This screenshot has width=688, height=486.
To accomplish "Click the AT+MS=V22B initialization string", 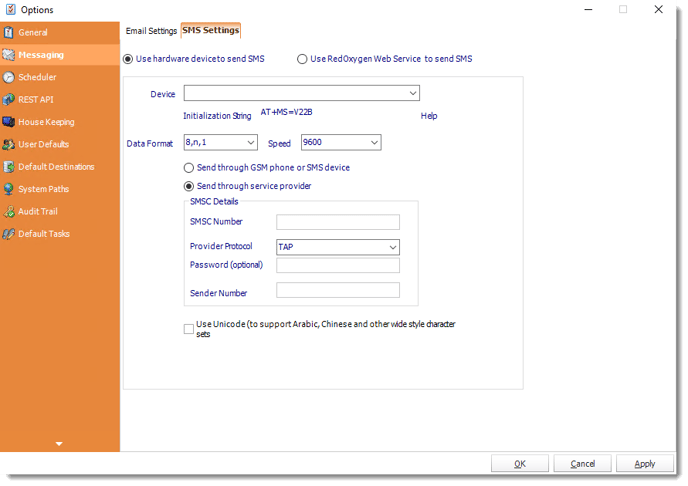I will click(x=287, y=112).
